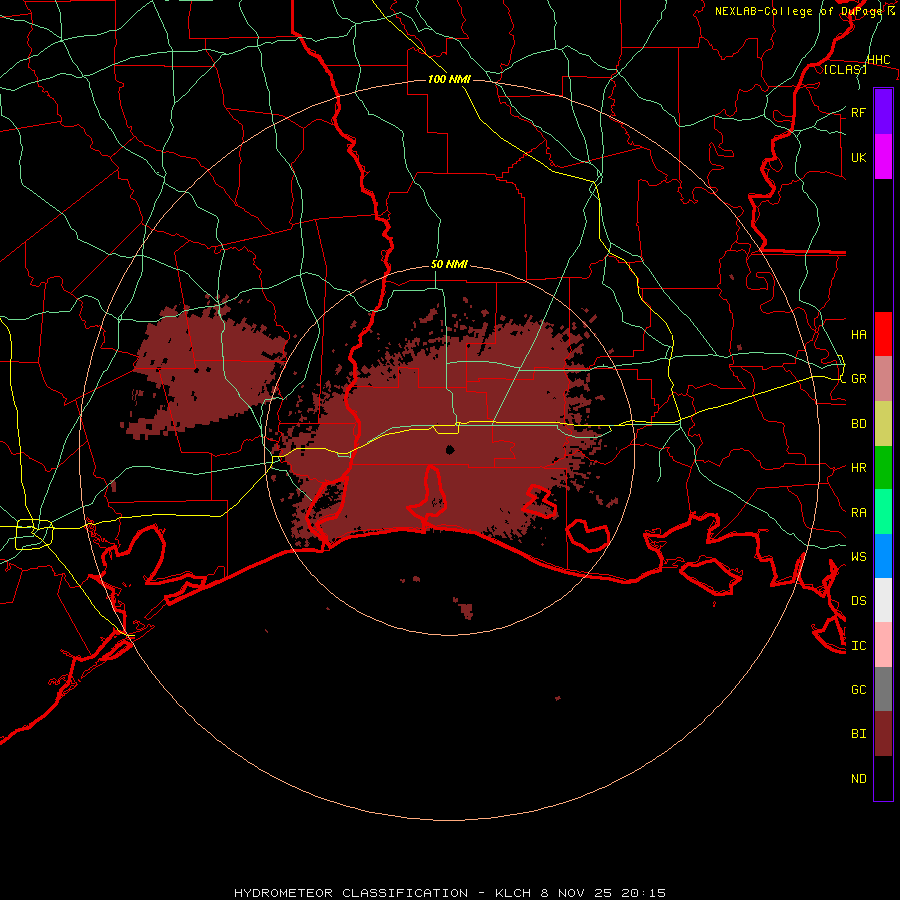
Task: Click the '100 NMI' range ring label
Action: click(x=449, y=79)
